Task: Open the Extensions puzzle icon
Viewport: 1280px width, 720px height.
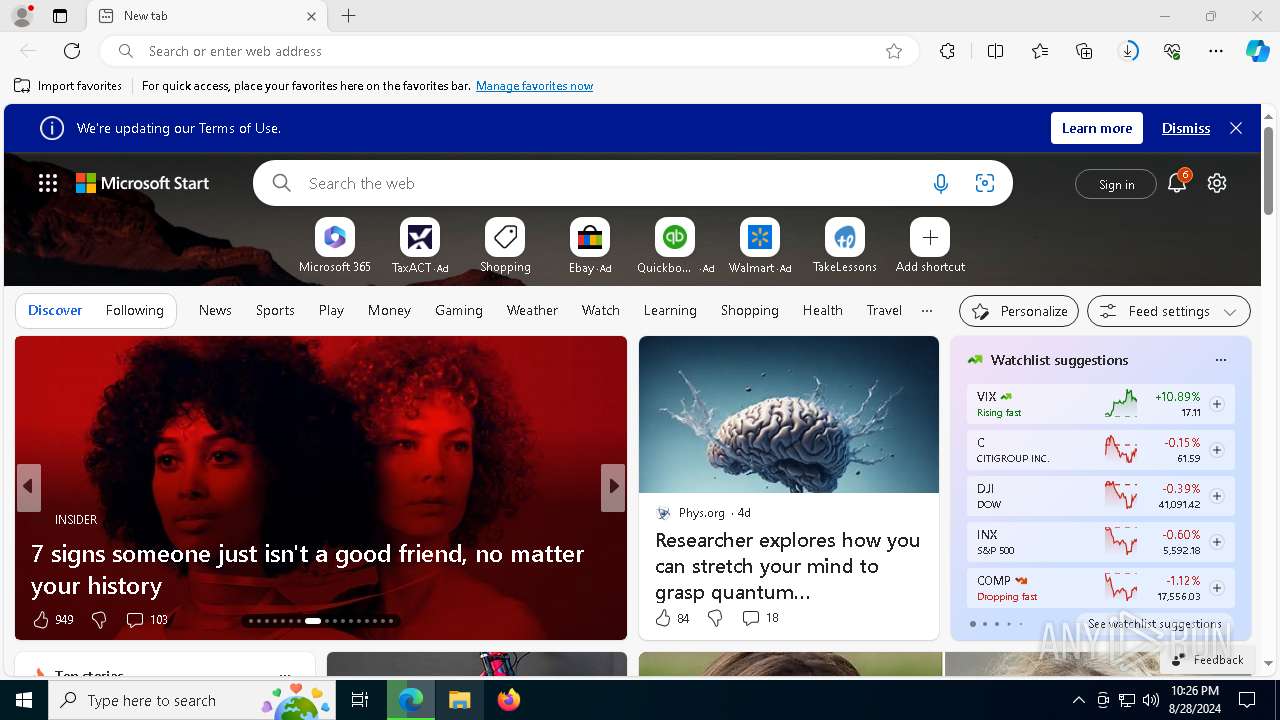Action: [x=947, y=51]
